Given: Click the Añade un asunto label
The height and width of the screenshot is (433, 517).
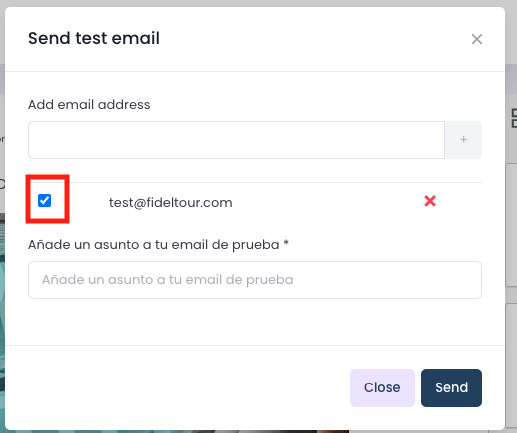Looking at the screenshot, I should pos(153,245).
